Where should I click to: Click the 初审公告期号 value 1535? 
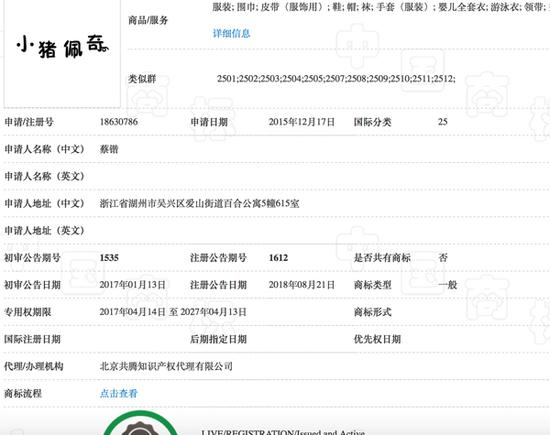(x=109, y=258)
